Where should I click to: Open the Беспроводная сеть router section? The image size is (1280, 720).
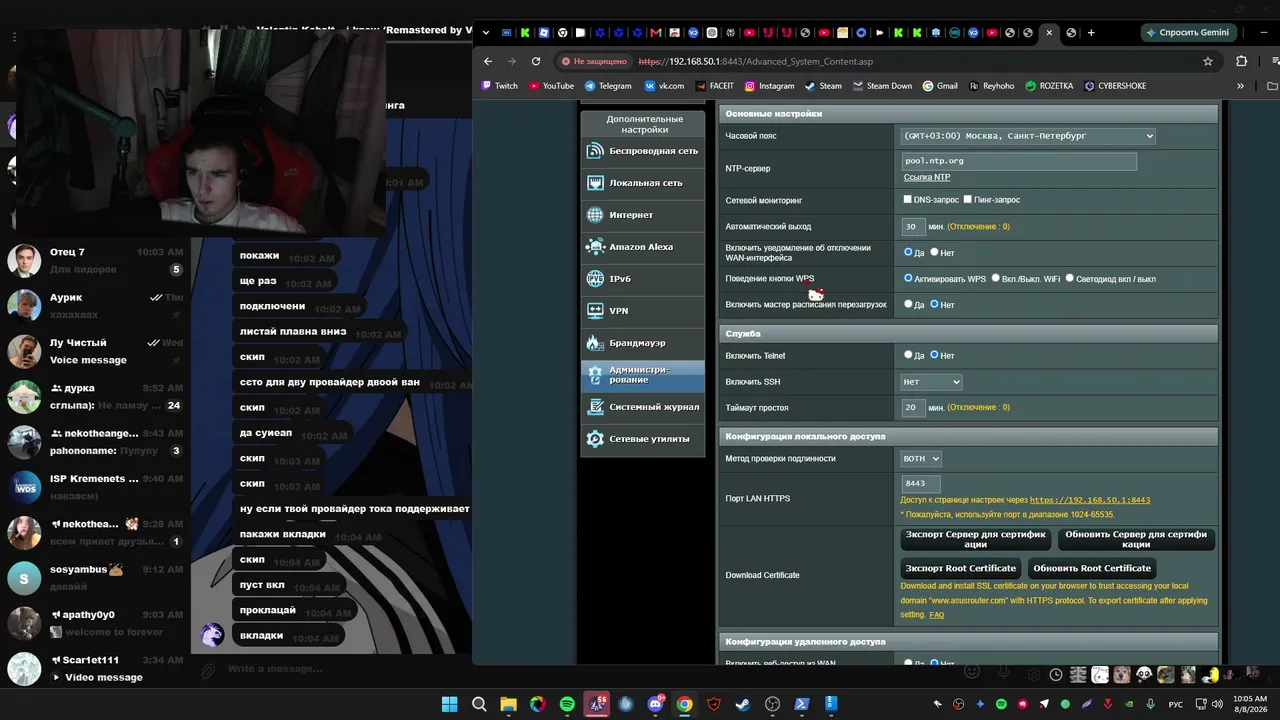point(643,151)
